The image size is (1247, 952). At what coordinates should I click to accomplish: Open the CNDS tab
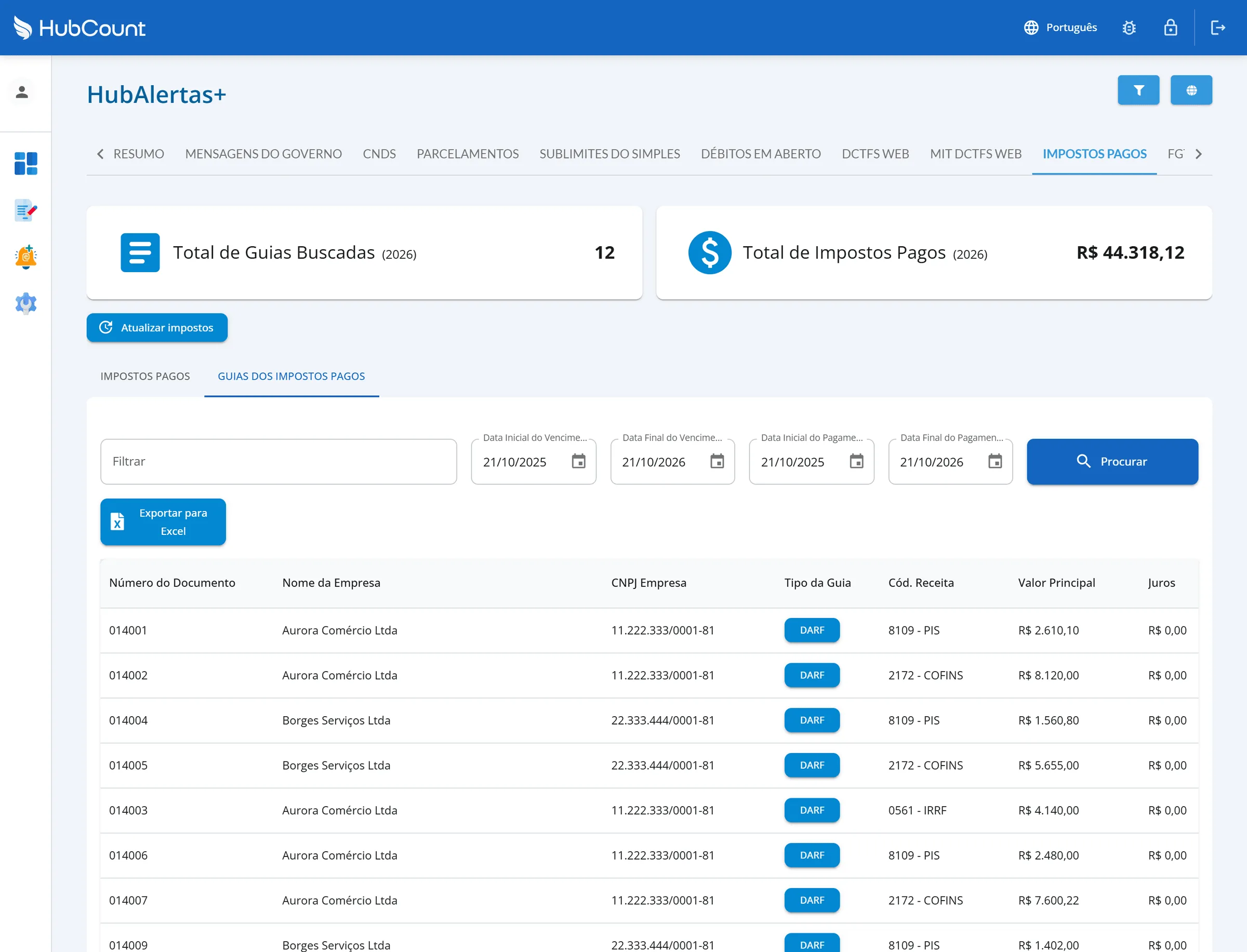(x=379, y=154)
